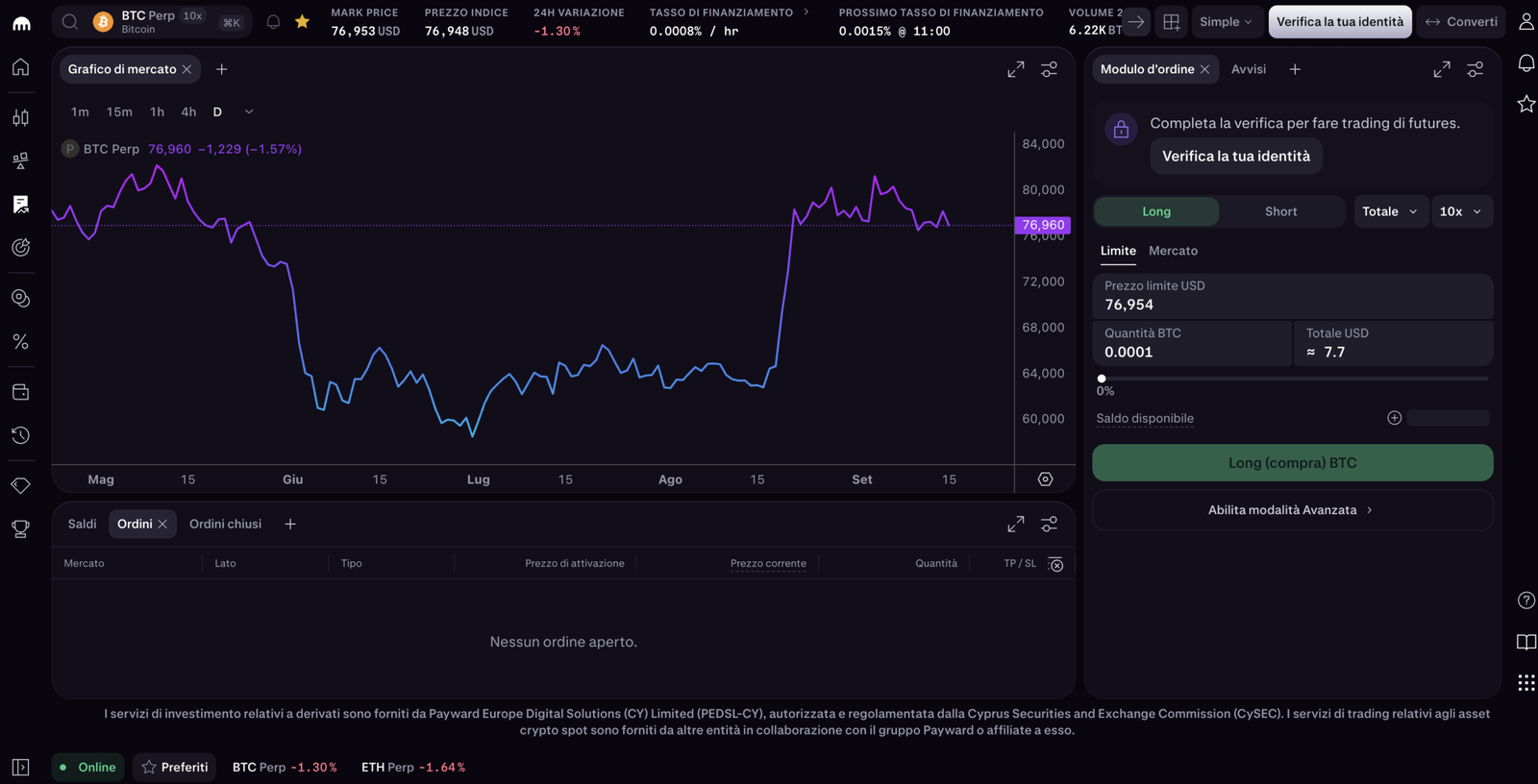Image resolution: width=1538 pixels, height=784 pixels.
Task: Close the Ordini tab
Action: [x=162, y=524]
